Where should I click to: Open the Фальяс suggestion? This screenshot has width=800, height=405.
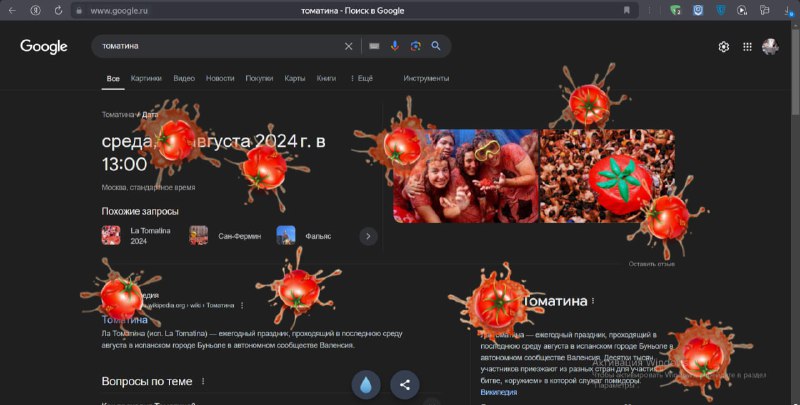tap(318, 236)
